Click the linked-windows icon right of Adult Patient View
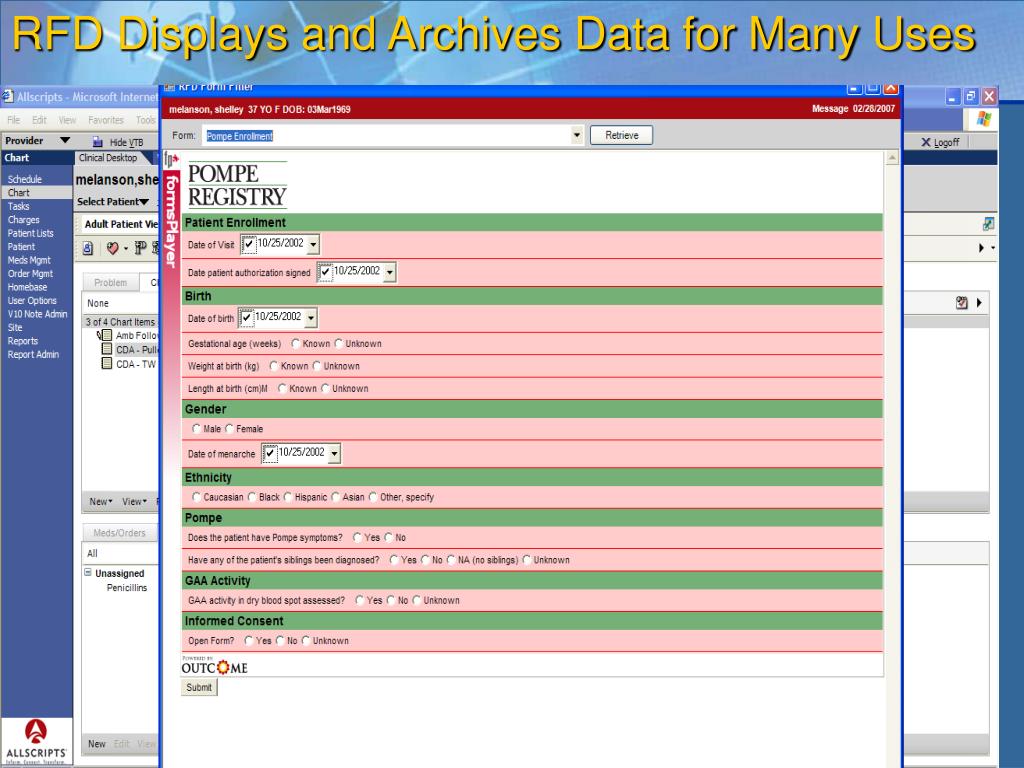1024x768 pixels. (x=988, y=224)
